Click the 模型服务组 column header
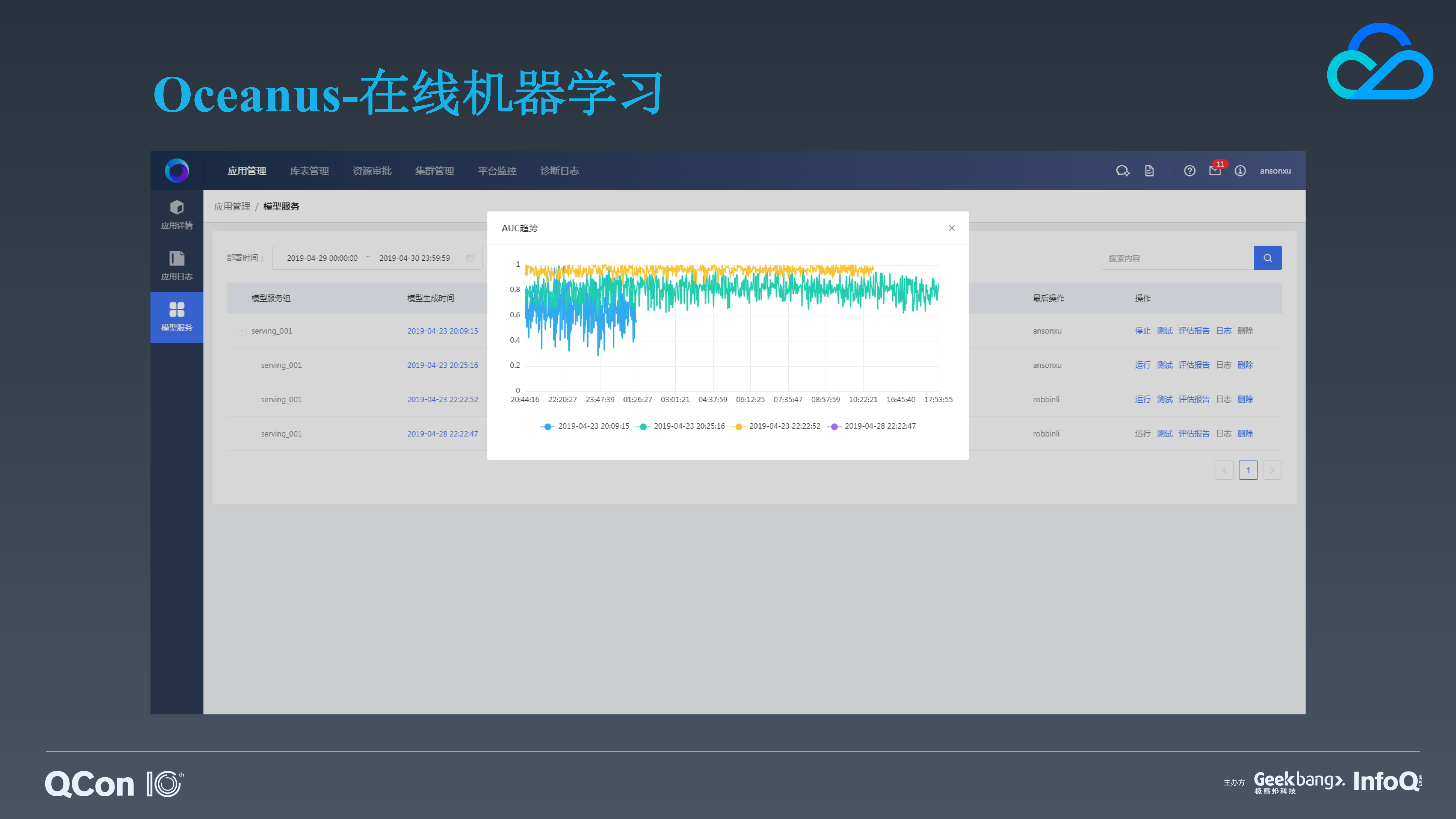This screenshot has width=1456, height=819. point(271,298)
